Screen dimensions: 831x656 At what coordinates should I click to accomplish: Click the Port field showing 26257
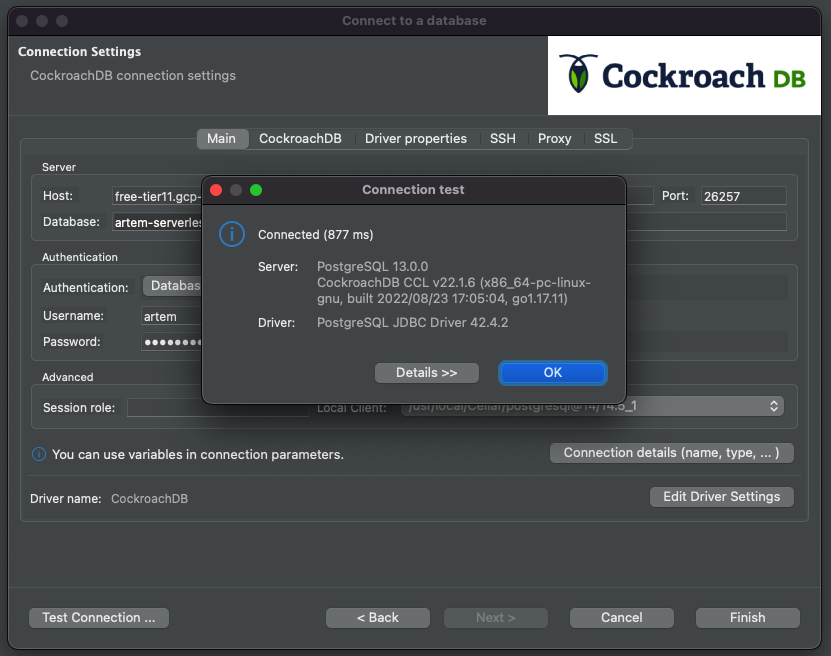click(x=743, y=196)
